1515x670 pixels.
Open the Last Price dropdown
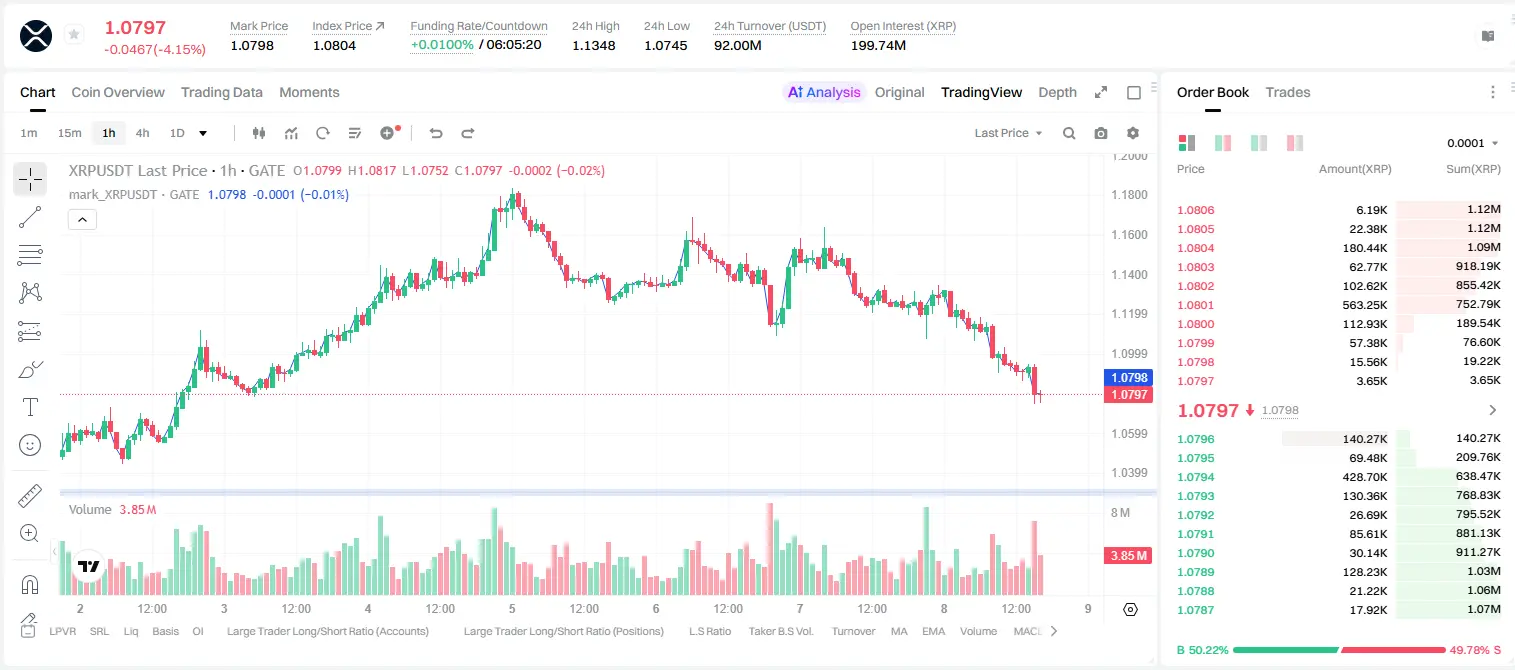click(1008, 133)
